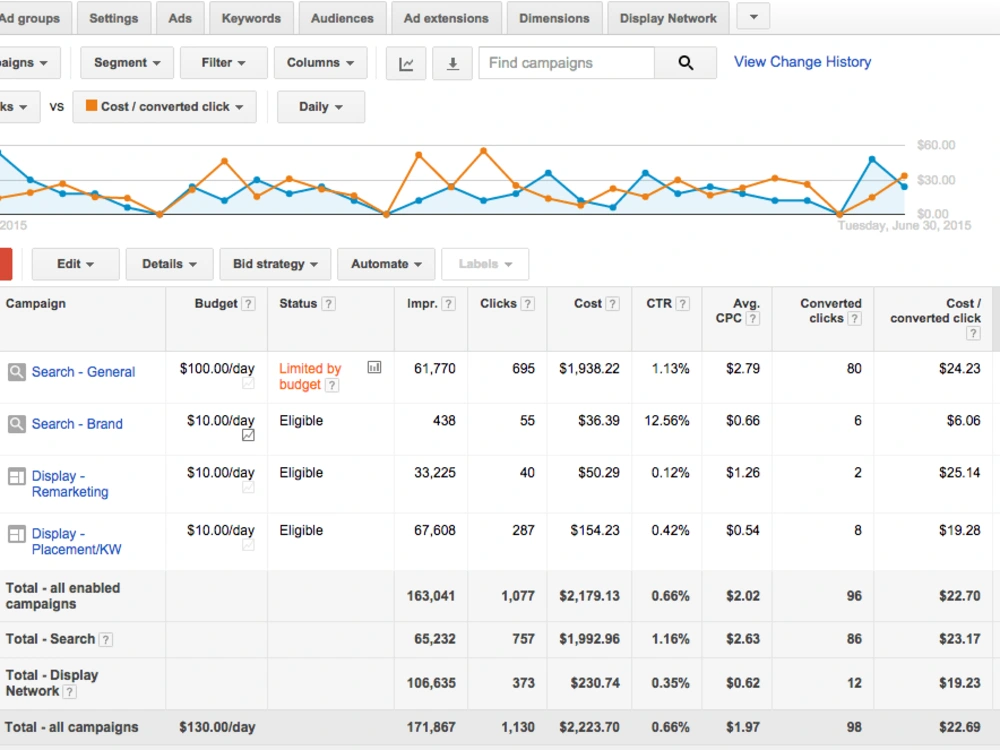Click the orange peak data point on chart
The width and height of the screenshot is (1000, 750).
coord(483,151)
